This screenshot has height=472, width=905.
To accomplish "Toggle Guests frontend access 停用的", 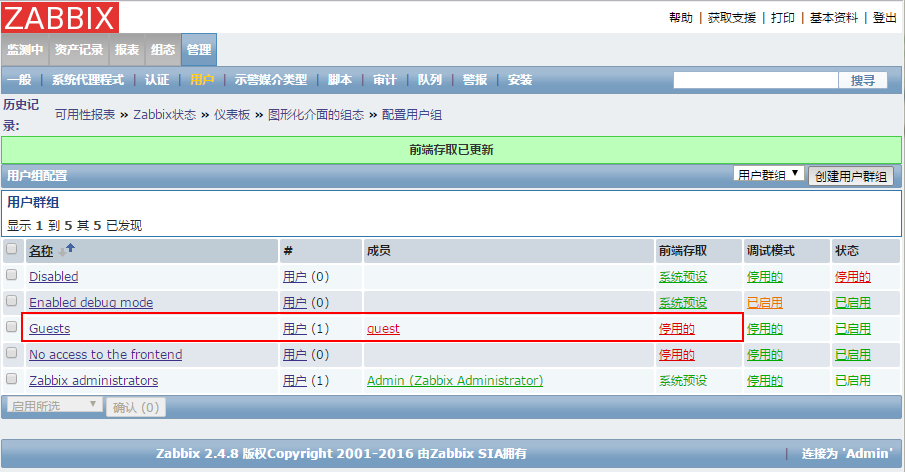I will pos(677,328).
